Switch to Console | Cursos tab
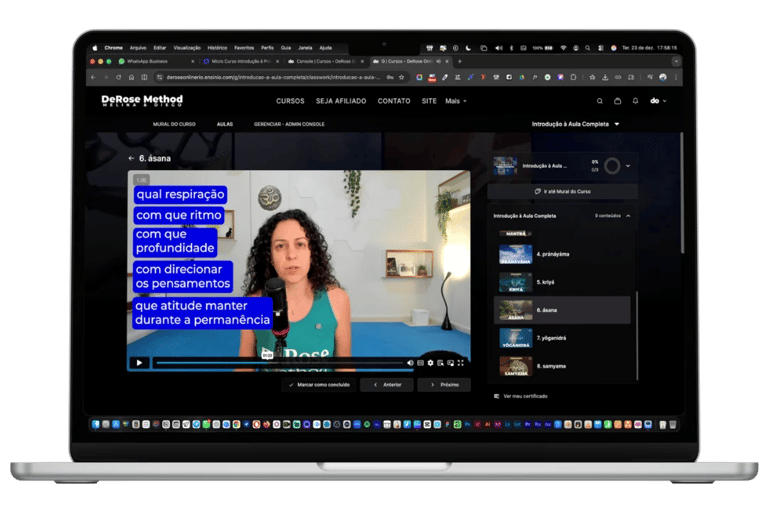The width and height of the screenshot is (768, 512). click(325, 61)
